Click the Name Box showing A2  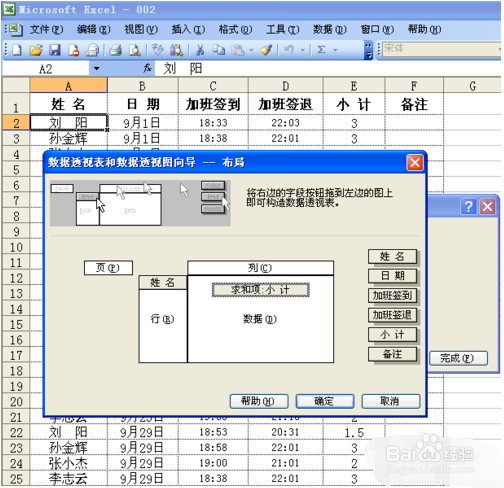coord(46,69)
